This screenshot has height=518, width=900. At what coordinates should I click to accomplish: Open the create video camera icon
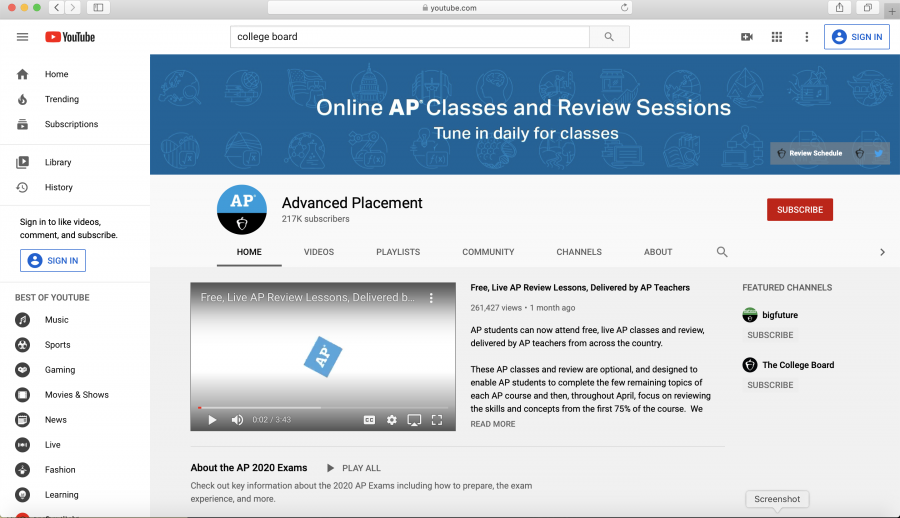(747, 37)
